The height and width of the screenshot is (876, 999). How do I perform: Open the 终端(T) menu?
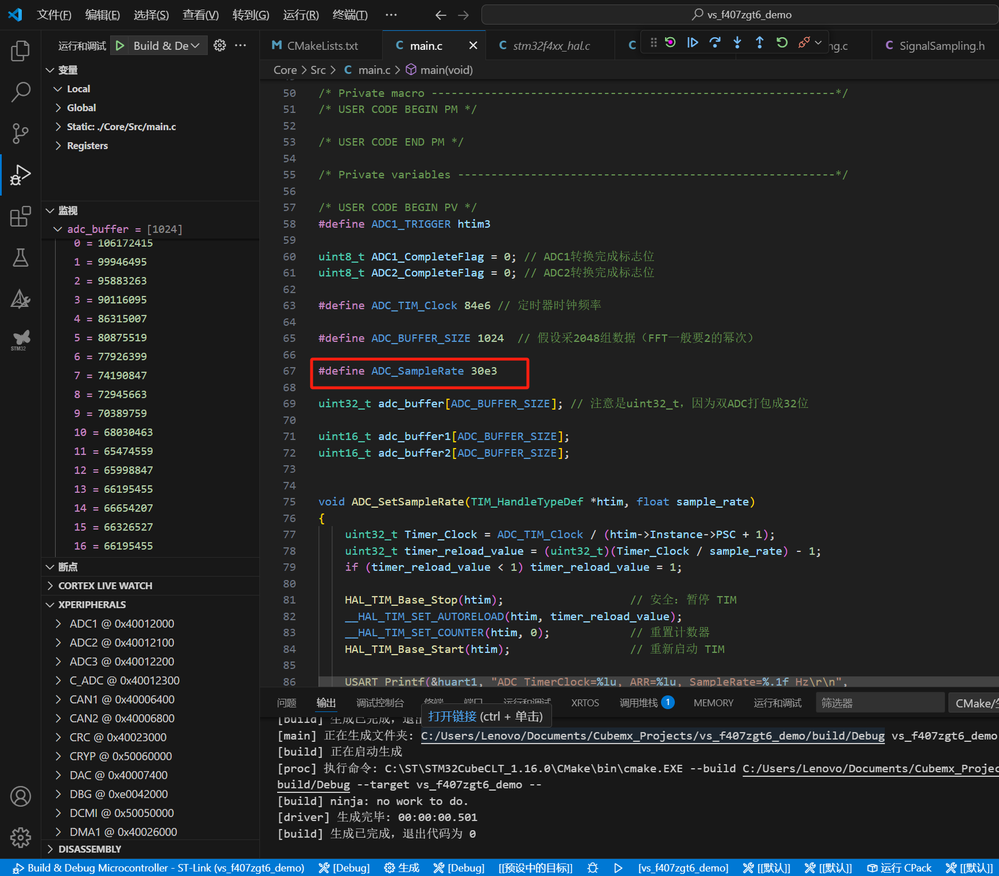click(350, 15)
